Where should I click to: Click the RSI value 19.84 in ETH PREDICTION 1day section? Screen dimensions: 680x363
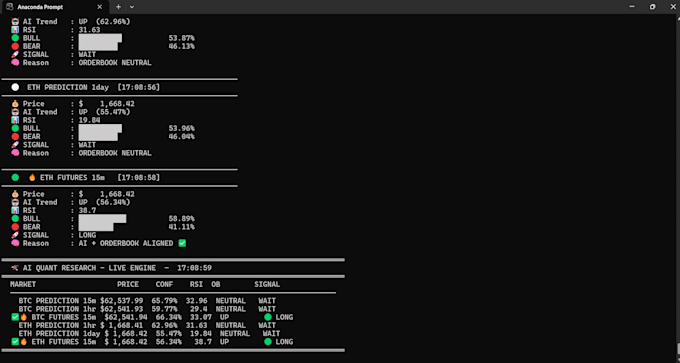point(89,120)
